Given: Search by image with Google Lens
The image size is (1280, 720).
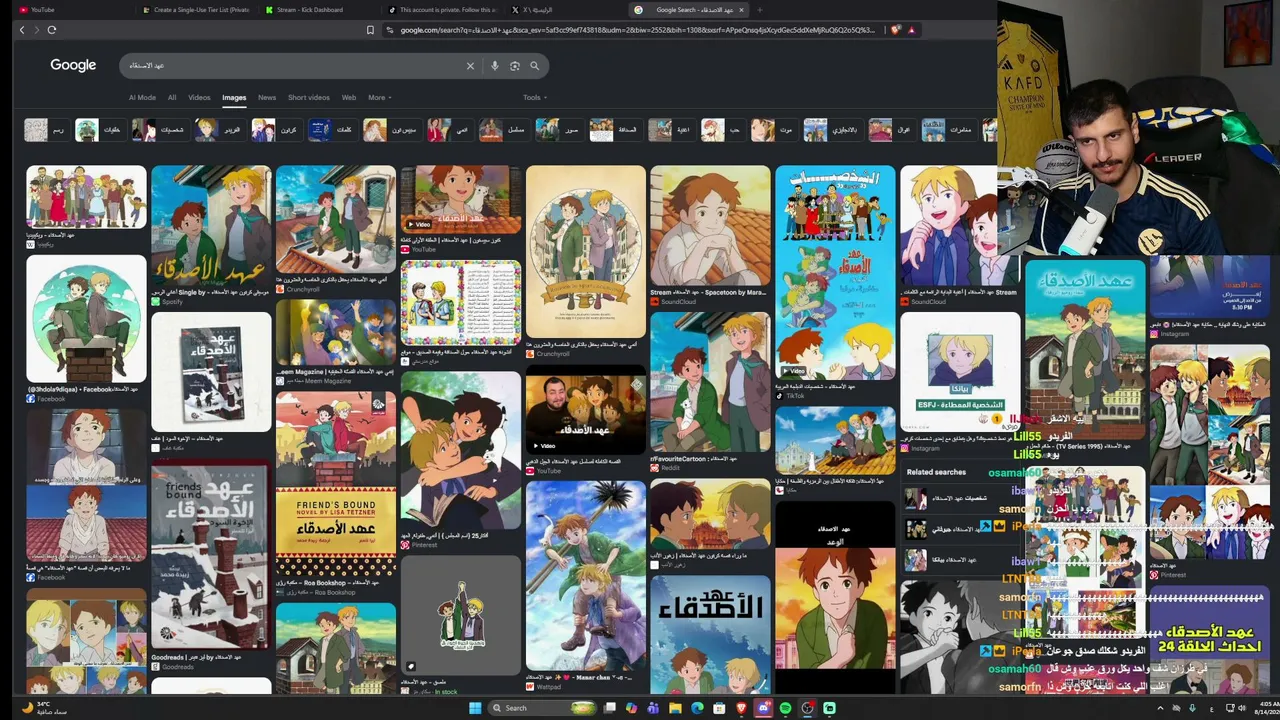Looking at the screenshot, I should tap(514, 66).
